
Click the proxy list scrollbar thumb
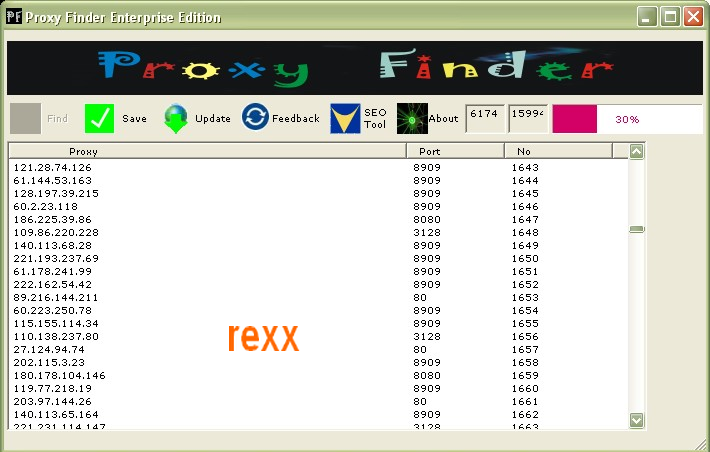pyautogui.click(x=637, y=230)
